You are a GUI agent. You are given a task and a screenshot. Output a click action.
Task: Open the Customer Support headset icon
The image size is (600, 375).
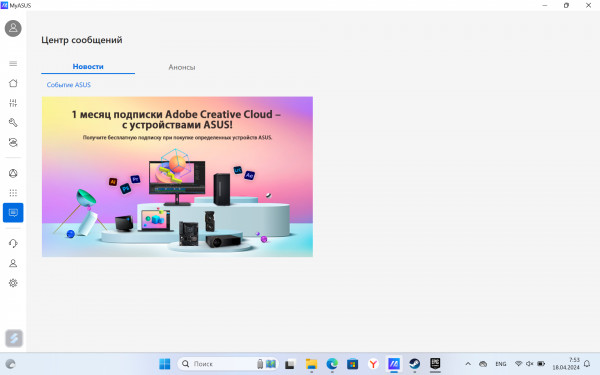point(13,243)
